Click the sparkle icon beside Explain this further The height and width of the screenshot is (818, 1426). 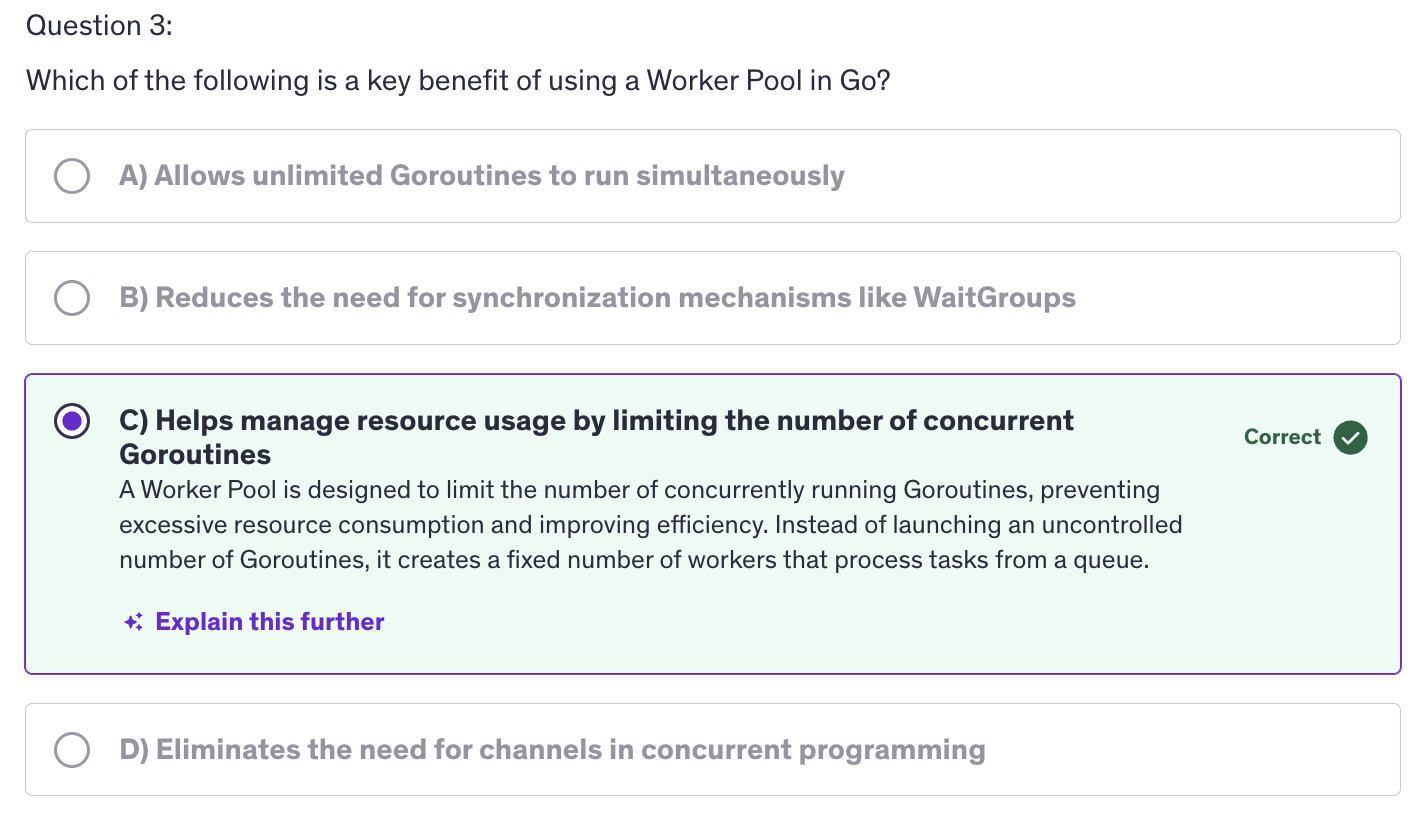coord(133,622)
